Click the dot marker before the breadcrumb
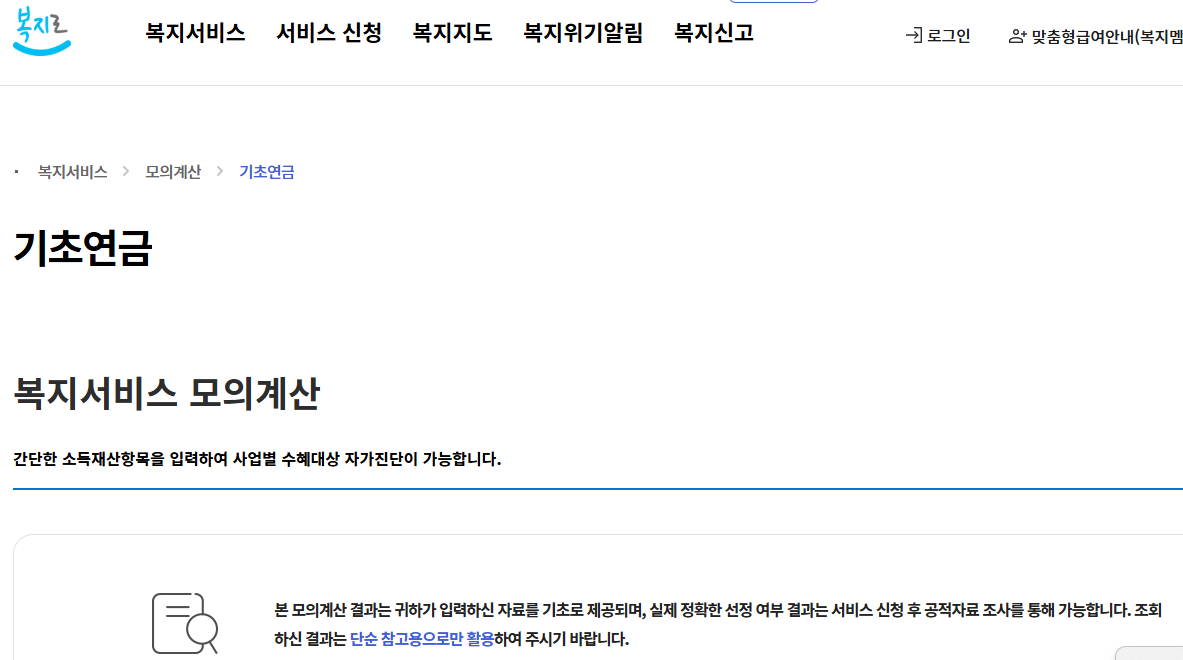Viewport: 1183px width, 660px height. pyautogui.click(x=15, y=171)
